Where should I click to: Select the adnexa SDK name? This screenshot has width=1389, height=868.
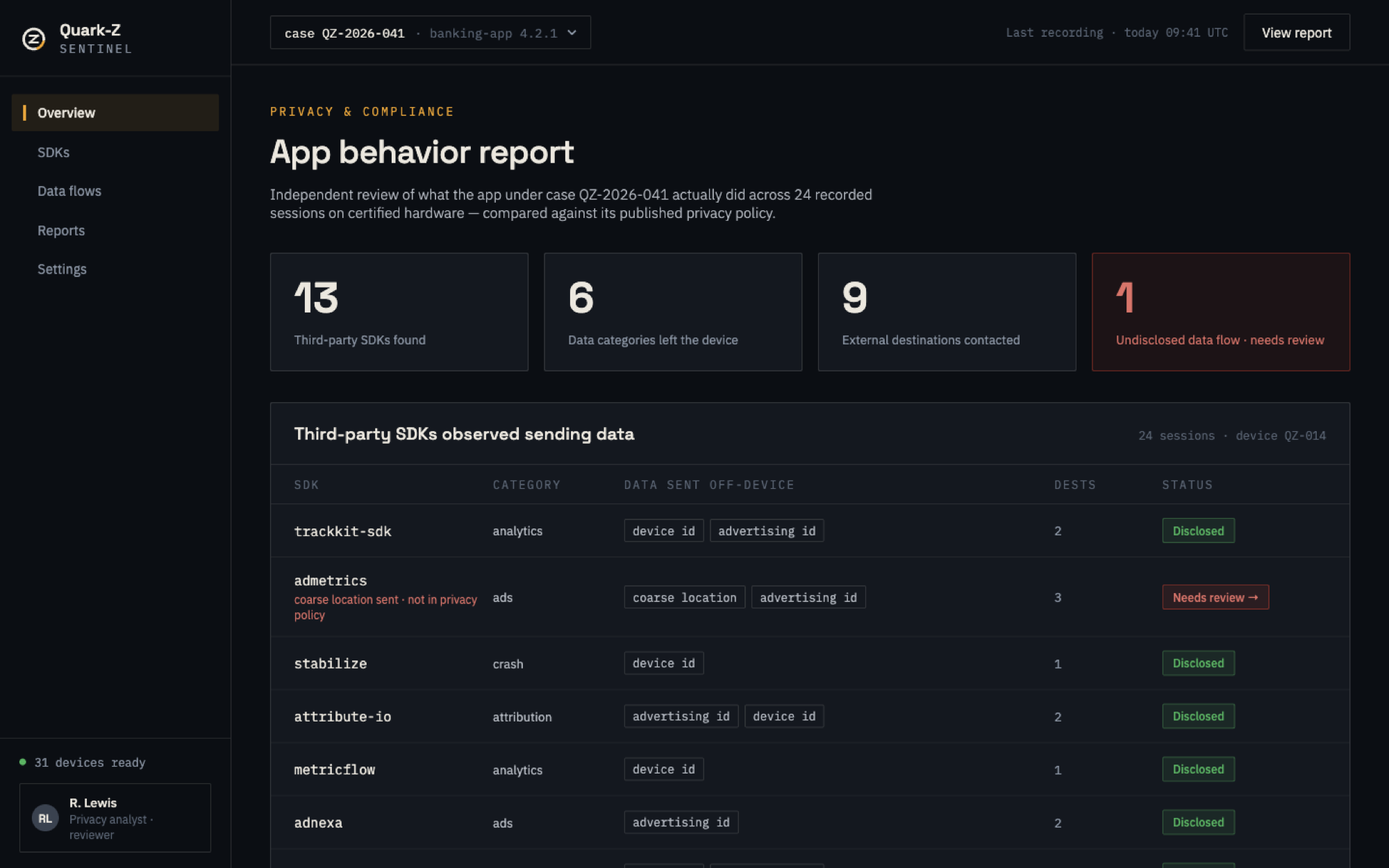click(318, 823)
